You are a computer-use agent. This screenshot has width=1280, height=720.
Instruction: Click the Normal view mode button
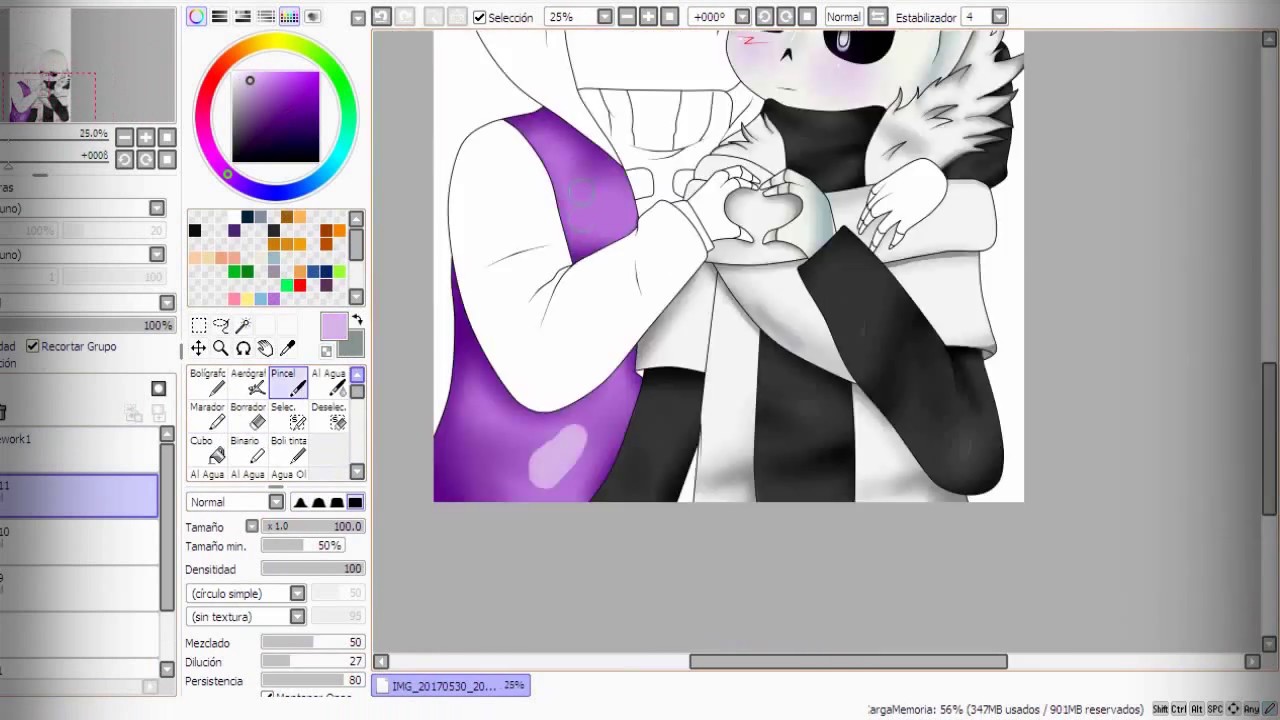[x=844, y=17]
